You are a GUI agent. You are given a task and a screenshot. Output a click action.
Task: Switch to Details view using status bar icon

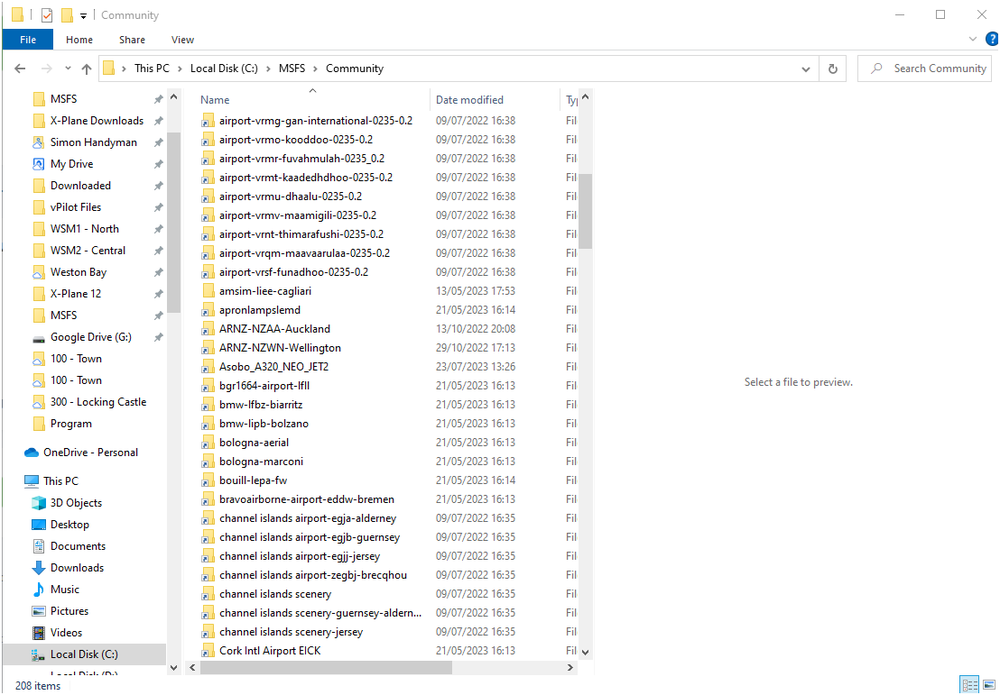(969, 684)
